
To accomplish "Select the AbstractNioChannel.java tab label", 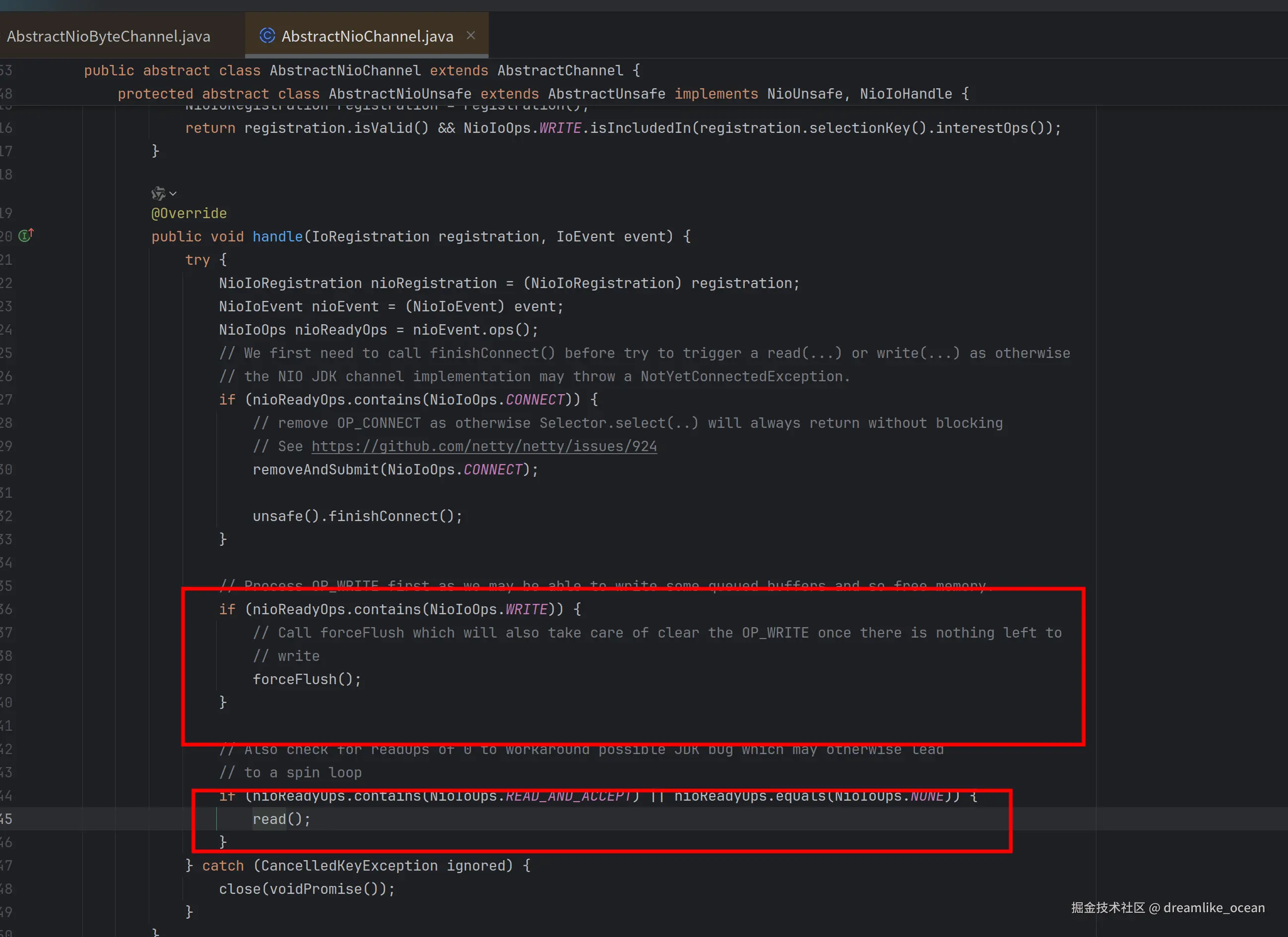I will point(367,36).
